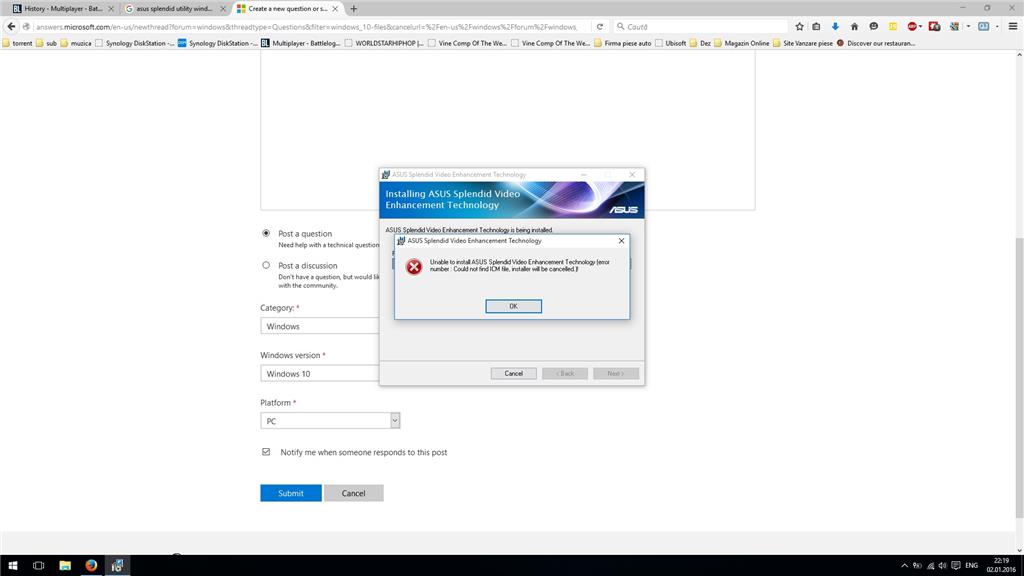Screen dimensions: 1024x576
Task: Open the Windows Start menu
Action: point(12,566)
